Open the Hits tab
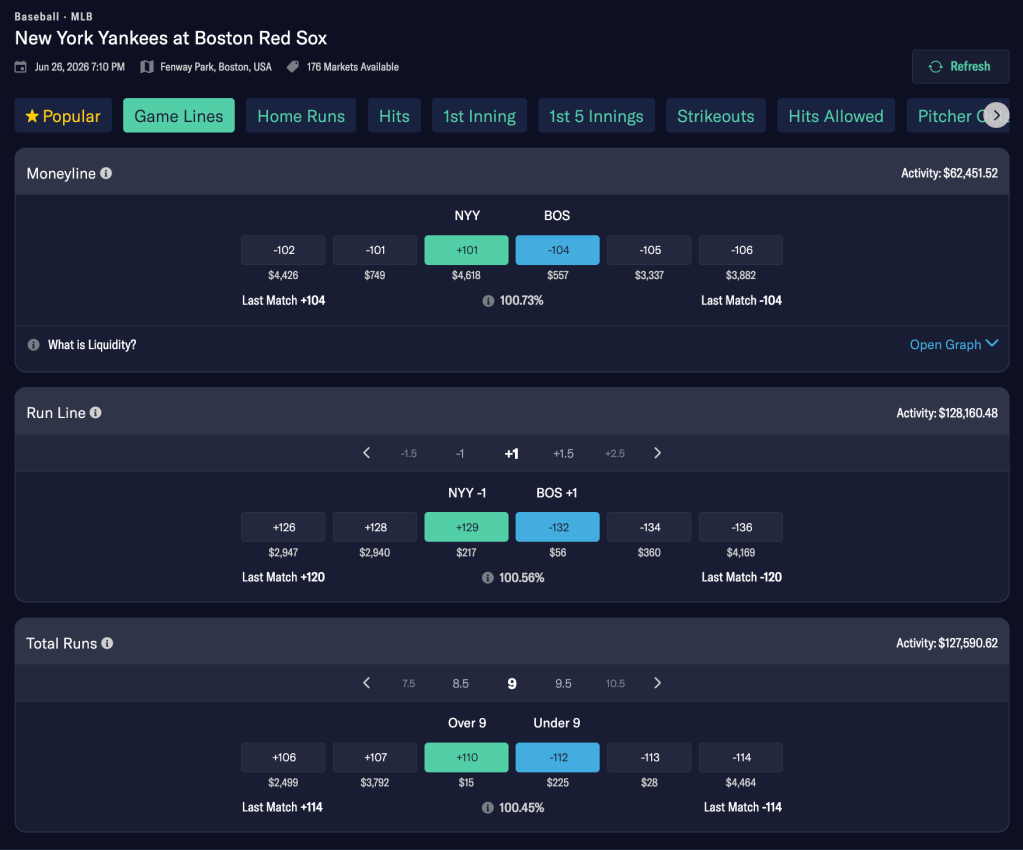The height and width of the screenshot is (850, 1023). 394,115
